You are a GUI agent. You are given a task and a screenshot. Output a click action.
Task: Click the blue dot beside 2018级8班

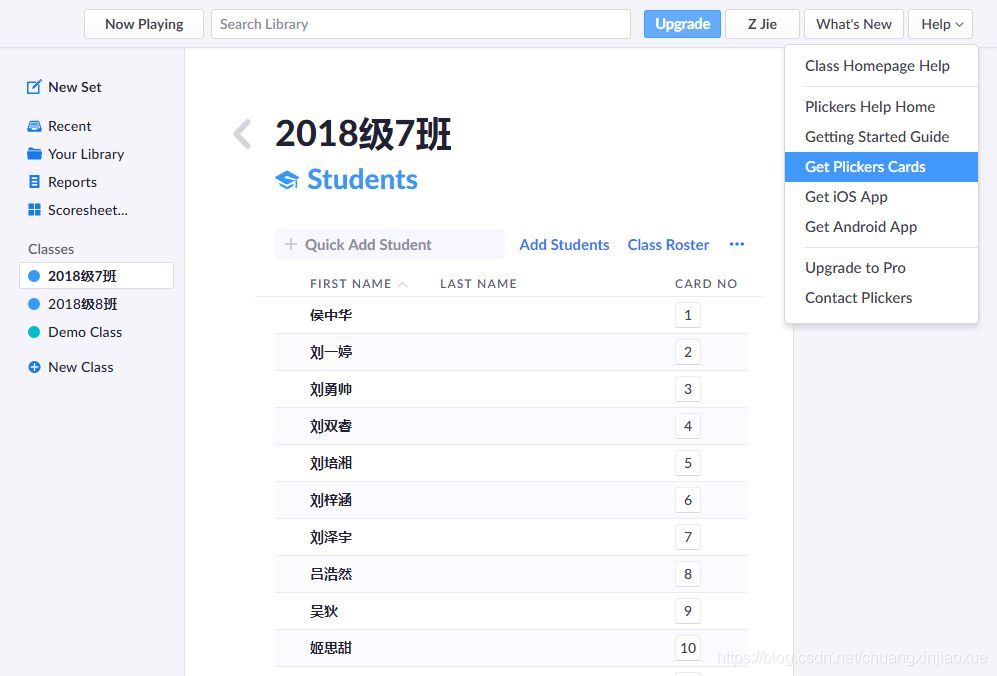tap(34, 304)
